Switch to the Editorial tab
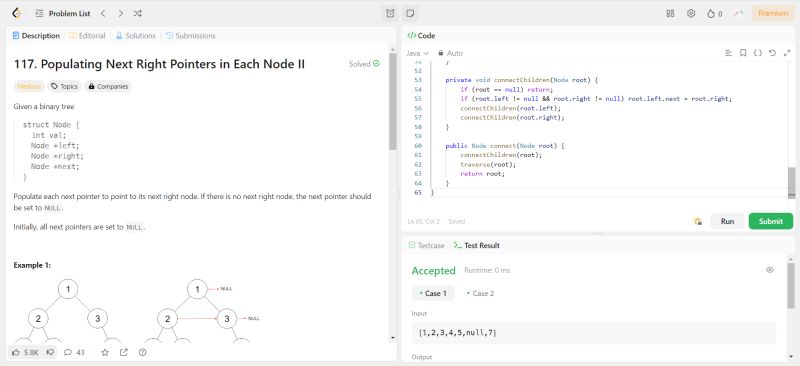 [87, 36]
